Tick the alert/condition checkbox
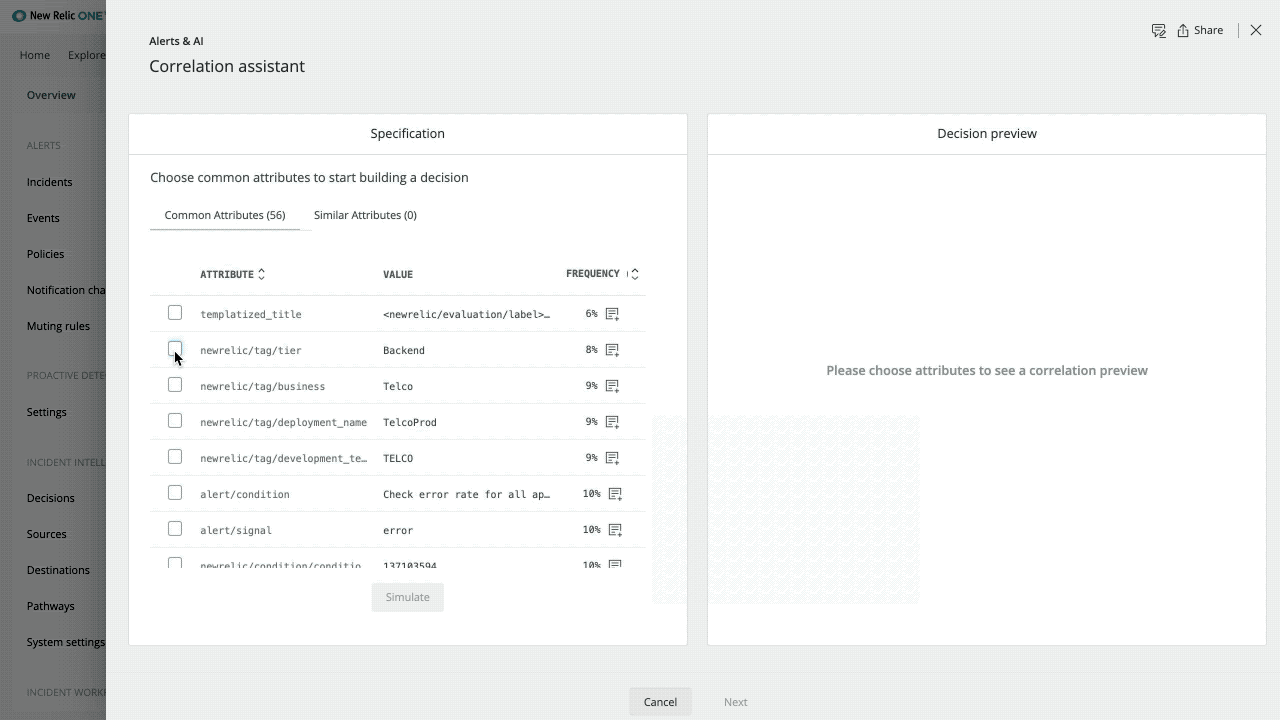1280x720 pixels. pyautogui.click(x=175, y=493)
